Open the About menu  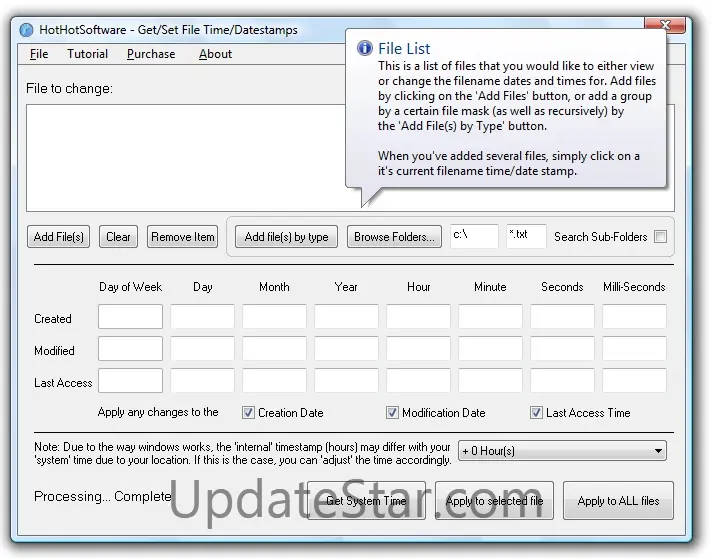tap(215, 54)
